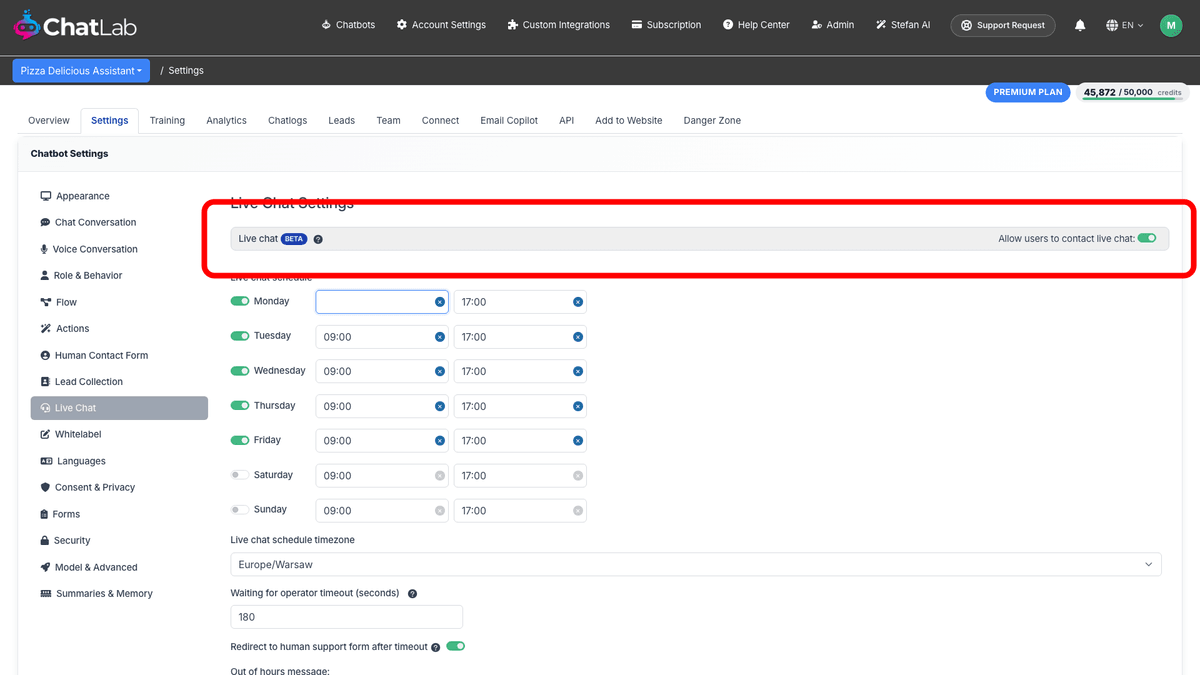The height and width of the screenshot is (675, 1200).
Task: Click Thursday start time 09:00 input
Action: pos(382,406)
